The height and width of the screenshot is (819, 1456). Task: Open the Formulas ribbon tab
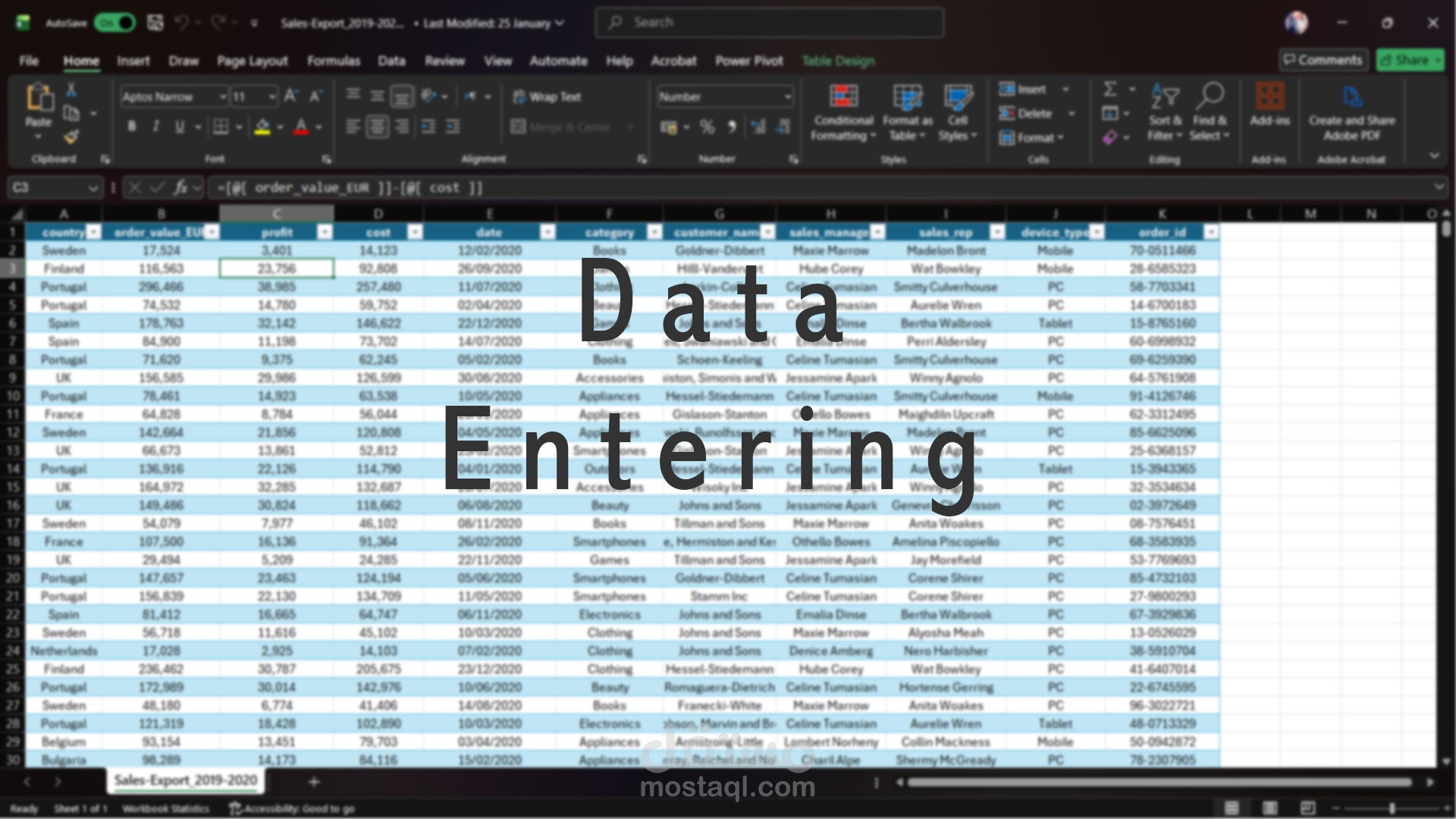pos(333,61)
